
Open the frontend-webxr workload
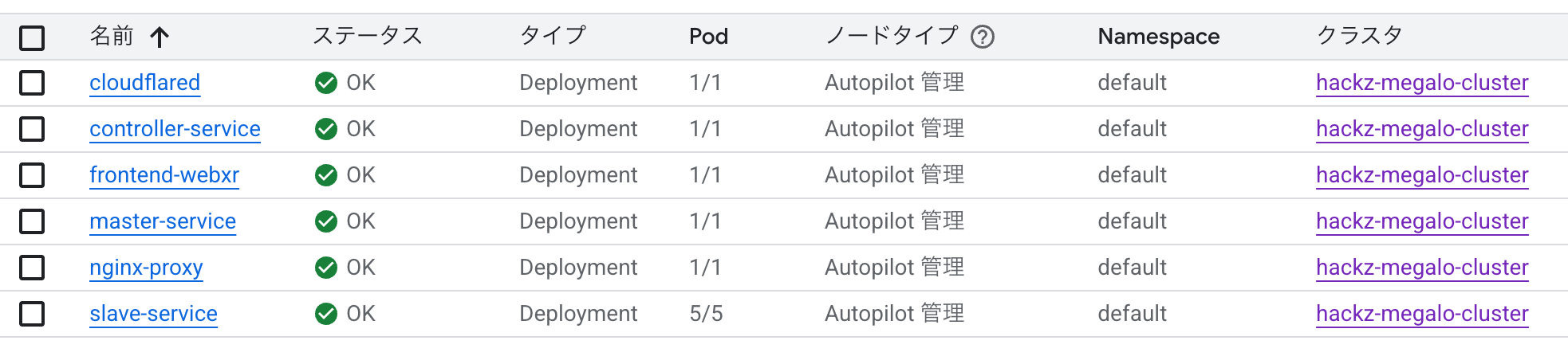tap(164, 175)
